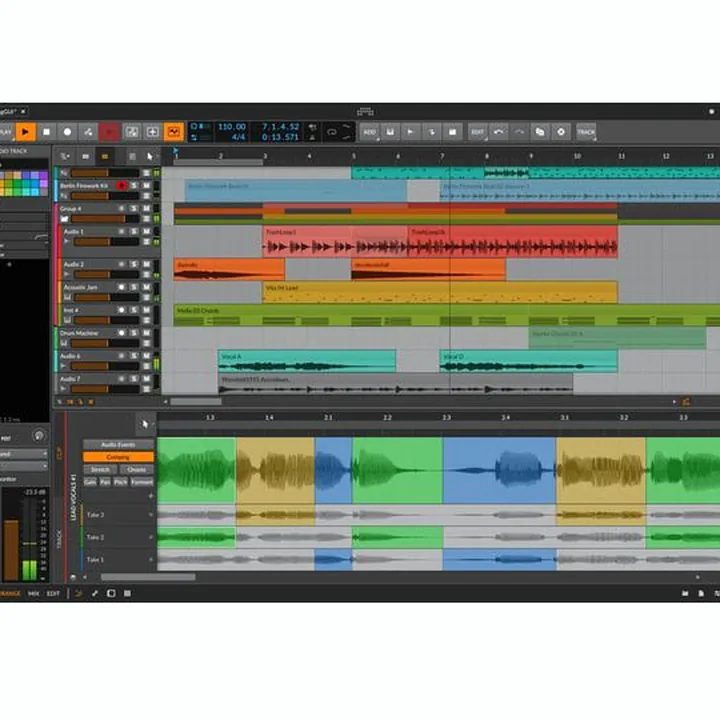Click the Onsets button
The height and width of the screenshot is (720, 720).
[x=136, y=469]
